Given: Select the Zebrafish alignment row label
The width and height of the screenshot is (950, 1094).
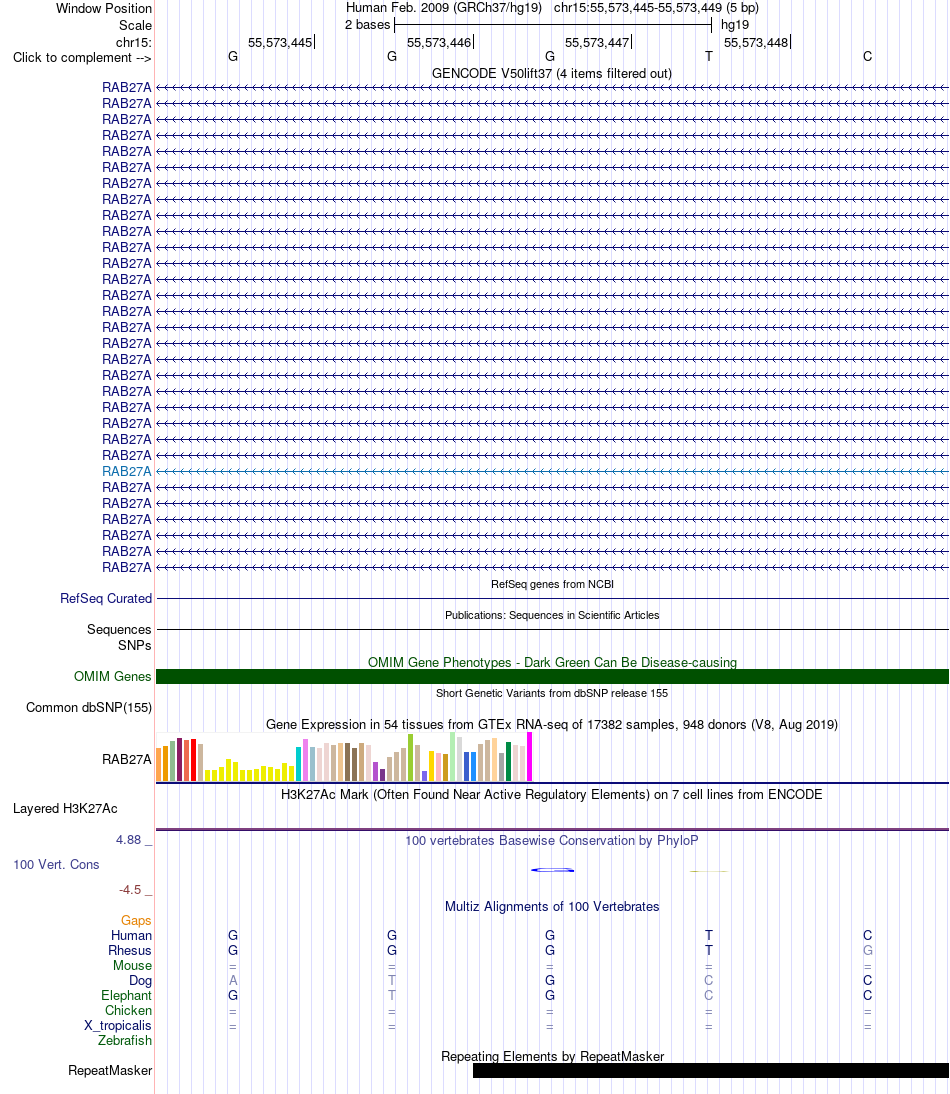Looking at the screenshot, I should (125, 1040).
